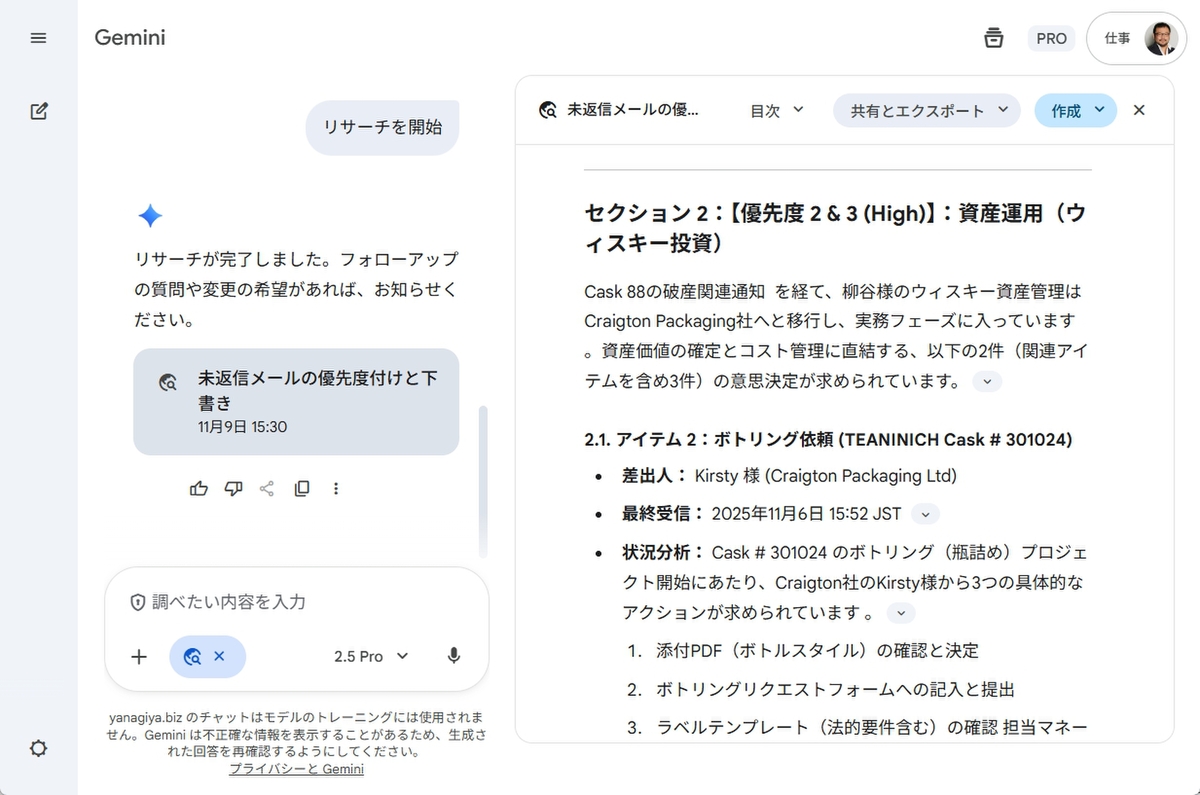
Task: Open more options three-dot menu
Action: point(336,489)
